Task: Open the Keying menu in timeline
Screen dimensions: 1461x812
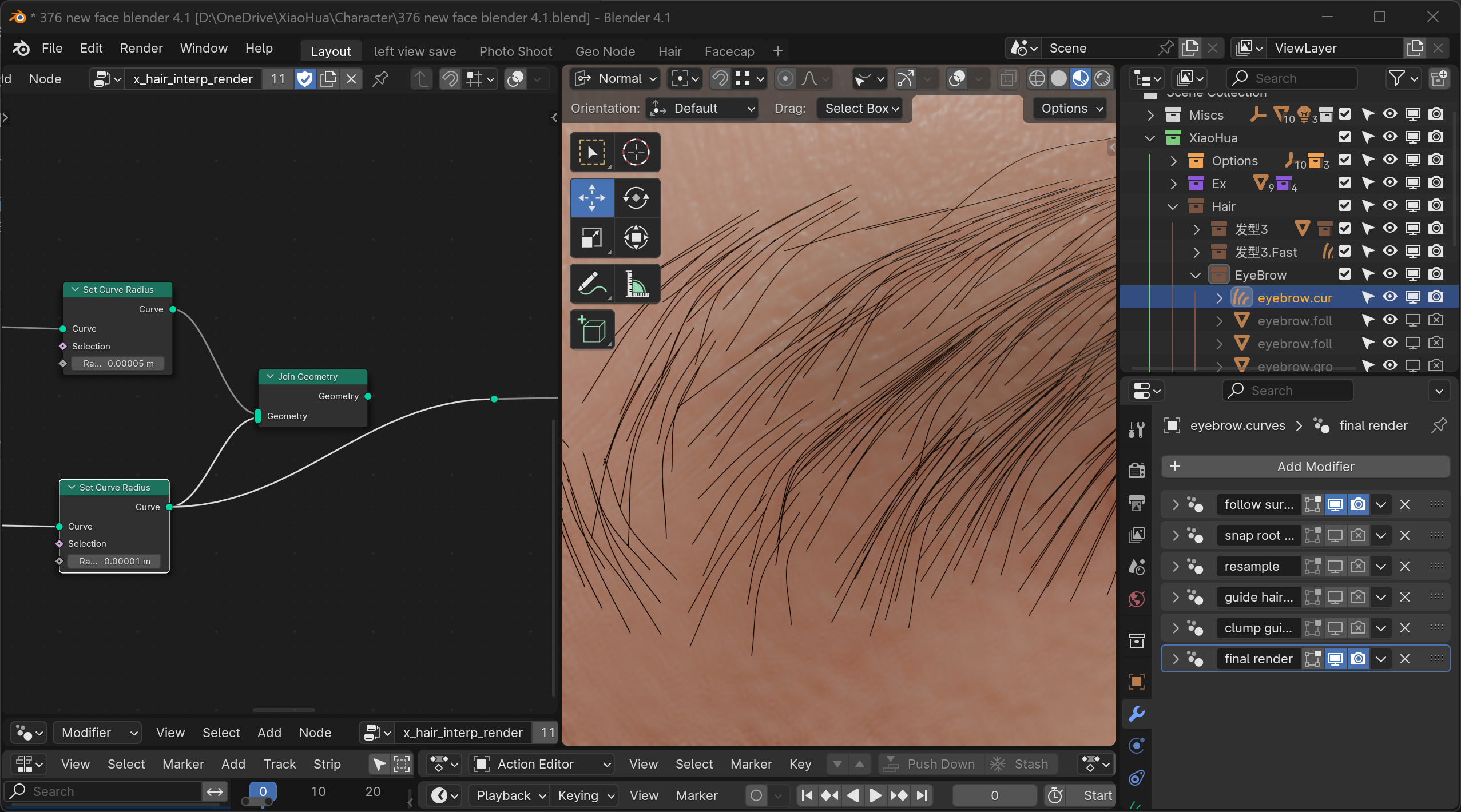Action: coord(585,795)
